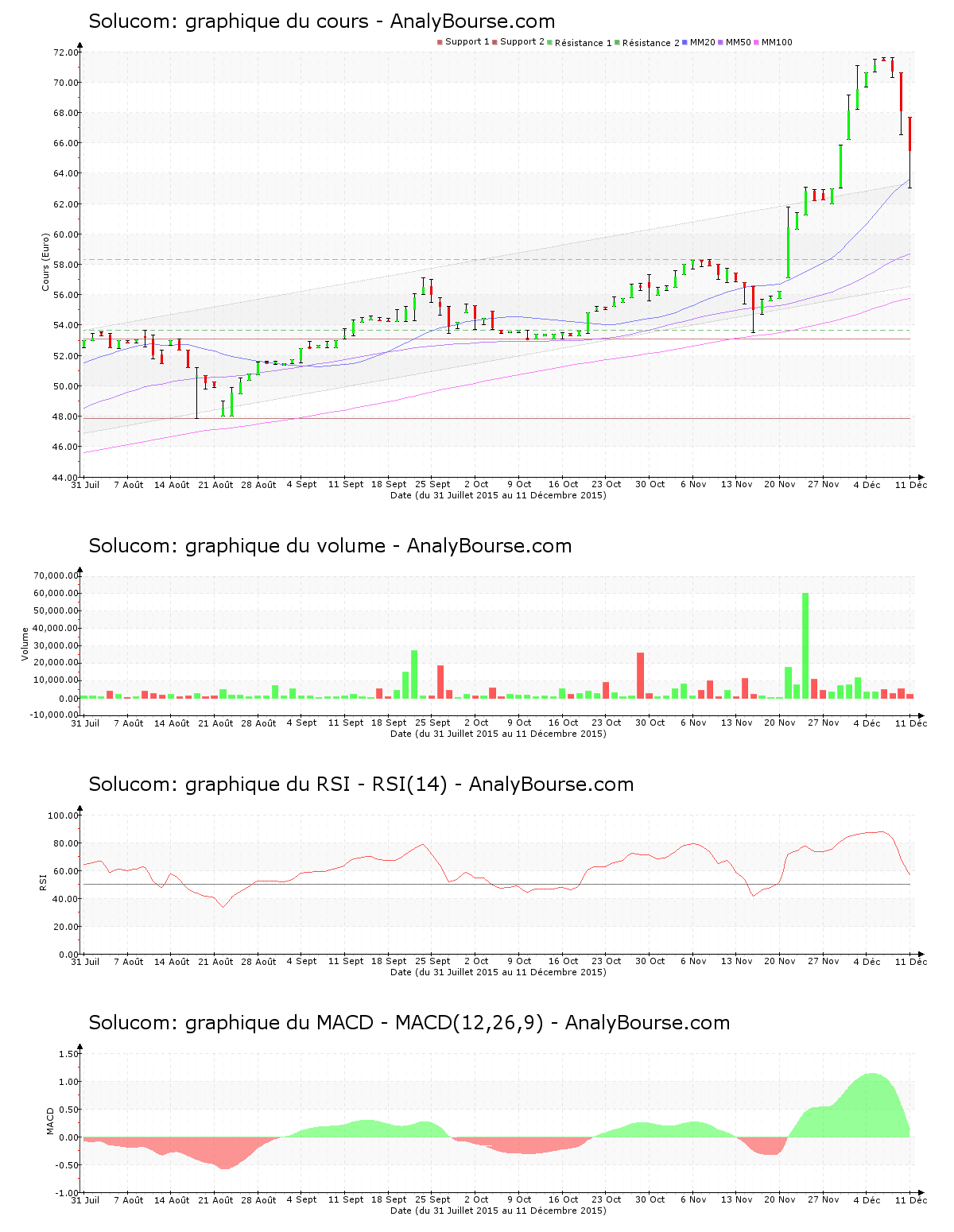Click the date range caption under price chart
The width and height of the screenshot is (954, 1232).
coord(498,495)
